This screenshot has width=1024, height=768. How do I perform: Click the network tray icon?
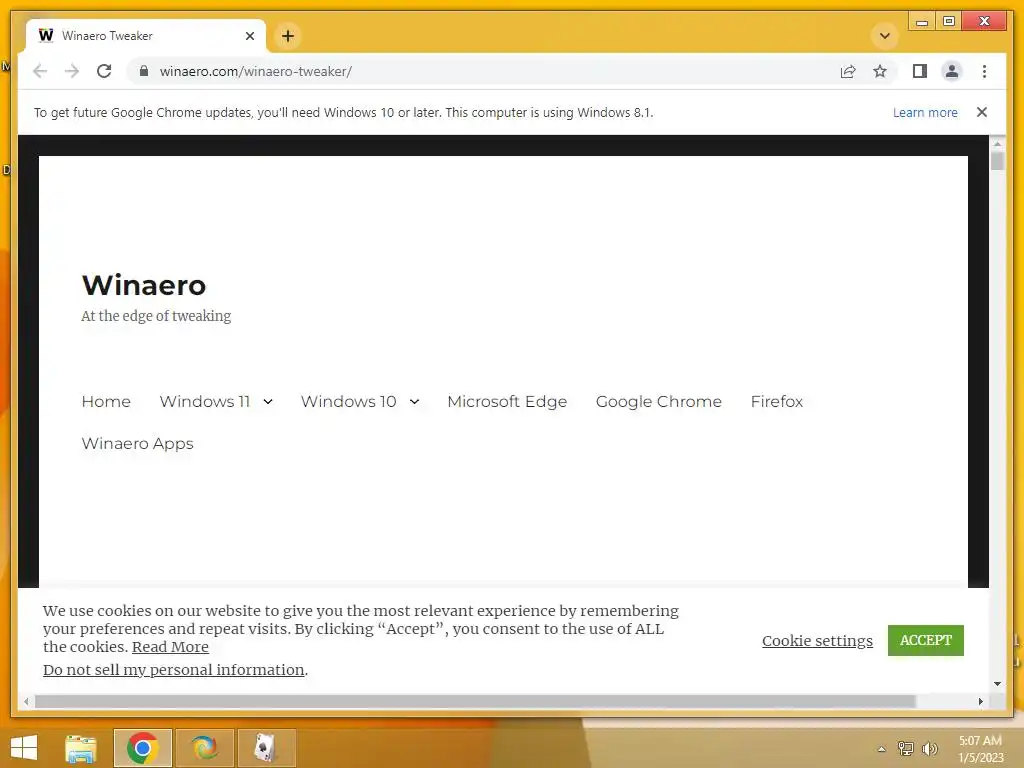[x=906, y=748]
